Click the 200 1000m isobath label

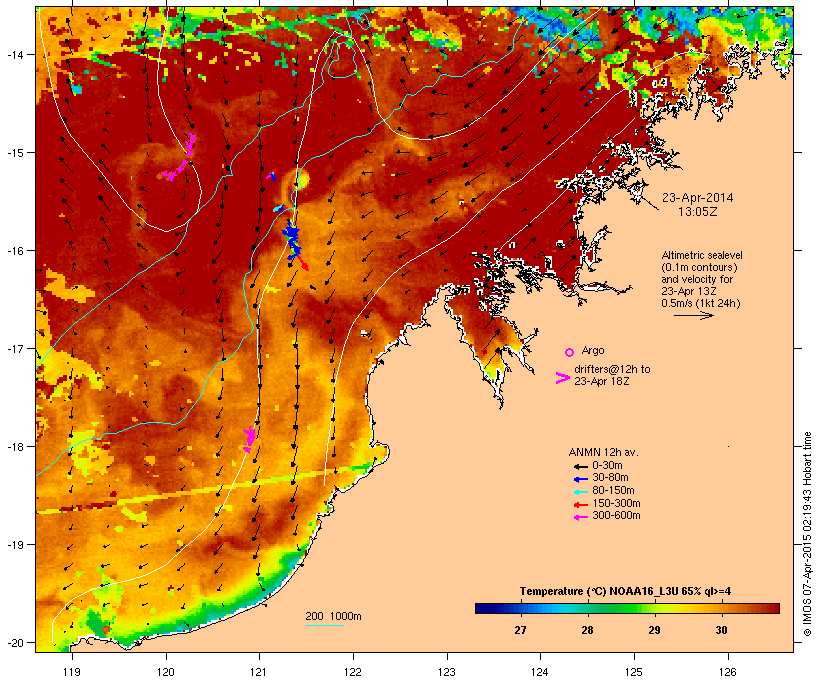[333, 616]
